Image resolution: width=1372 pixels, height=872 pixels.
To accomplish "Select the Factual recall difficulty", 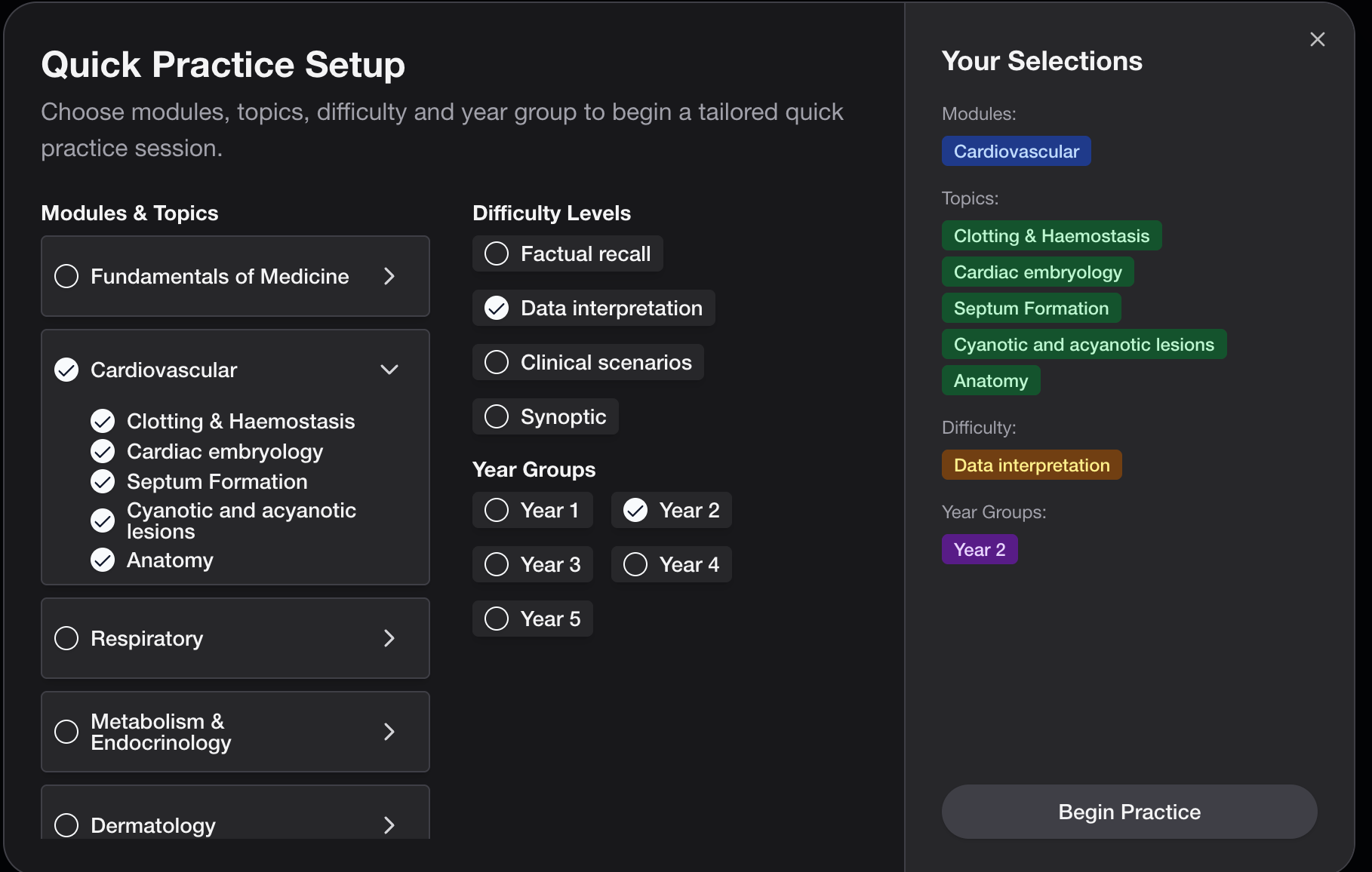I will point(497,253).
